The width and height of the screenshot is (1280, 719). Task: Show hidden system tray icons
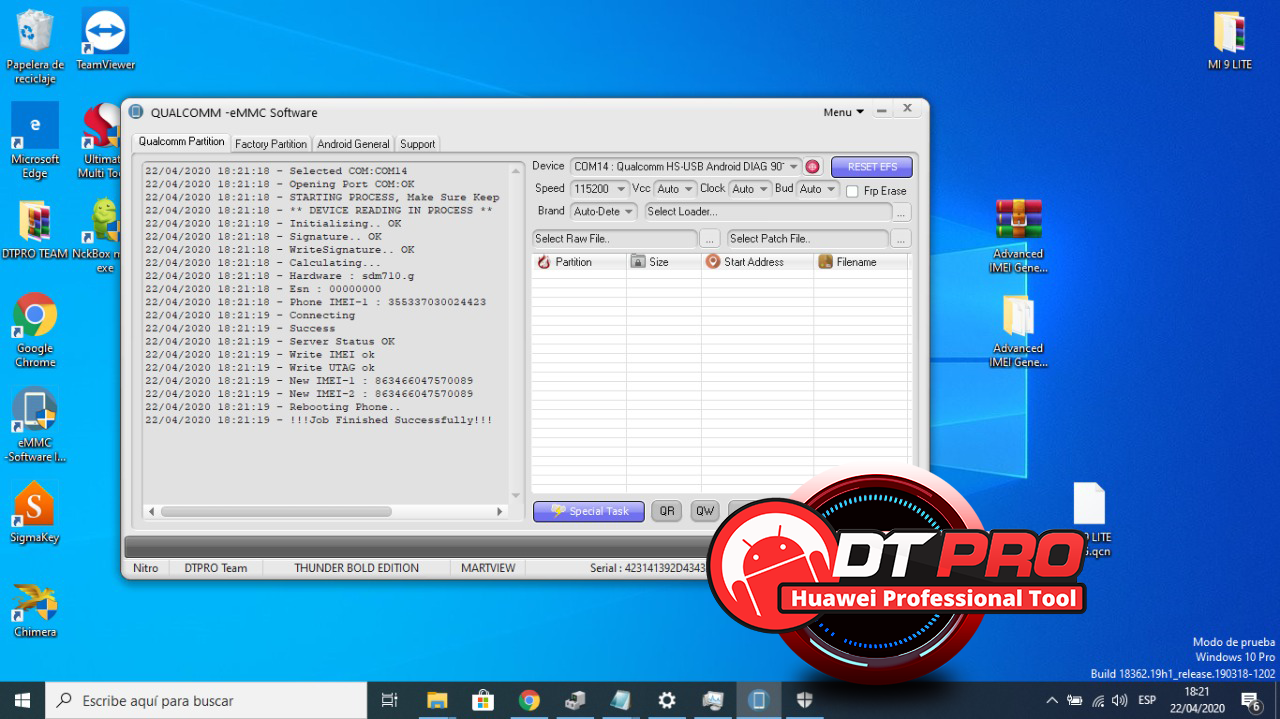click(1051, 700)
